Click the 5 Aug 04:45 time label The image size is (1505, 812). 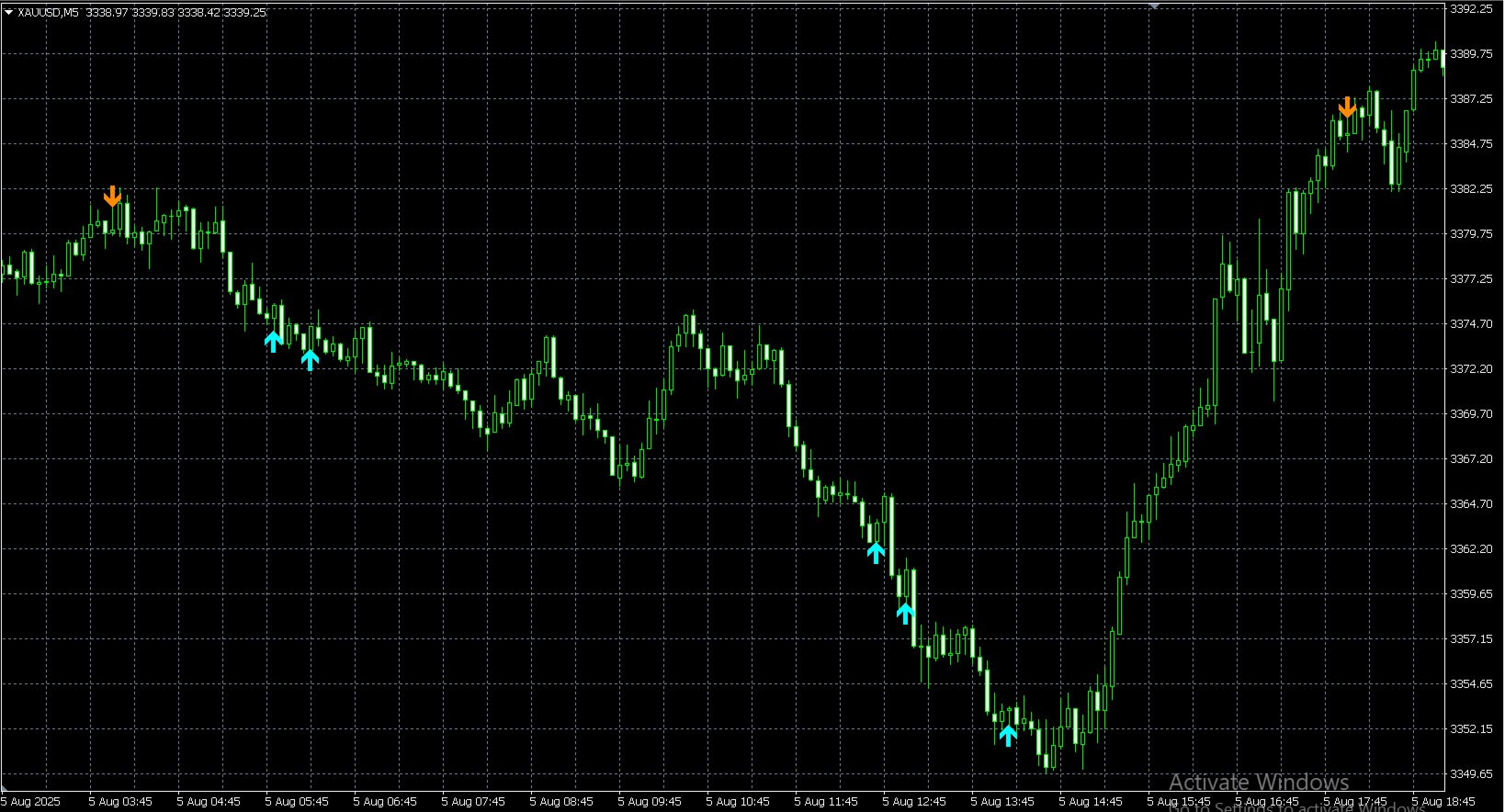click(x=209, y=802)
